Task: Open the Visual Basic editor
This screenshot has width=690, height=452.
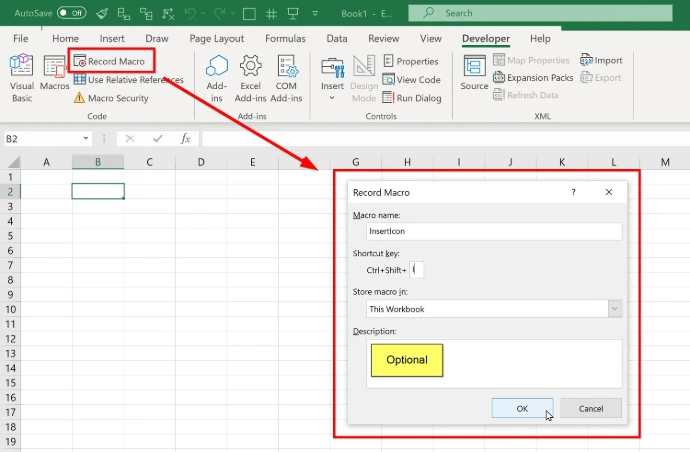Action: pos(22,78)
